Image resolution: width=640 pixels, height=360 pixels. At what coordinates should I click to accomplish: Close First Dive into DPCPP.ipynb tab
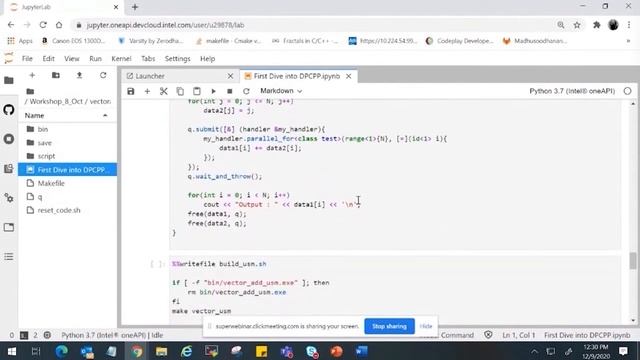coord(349,76)
